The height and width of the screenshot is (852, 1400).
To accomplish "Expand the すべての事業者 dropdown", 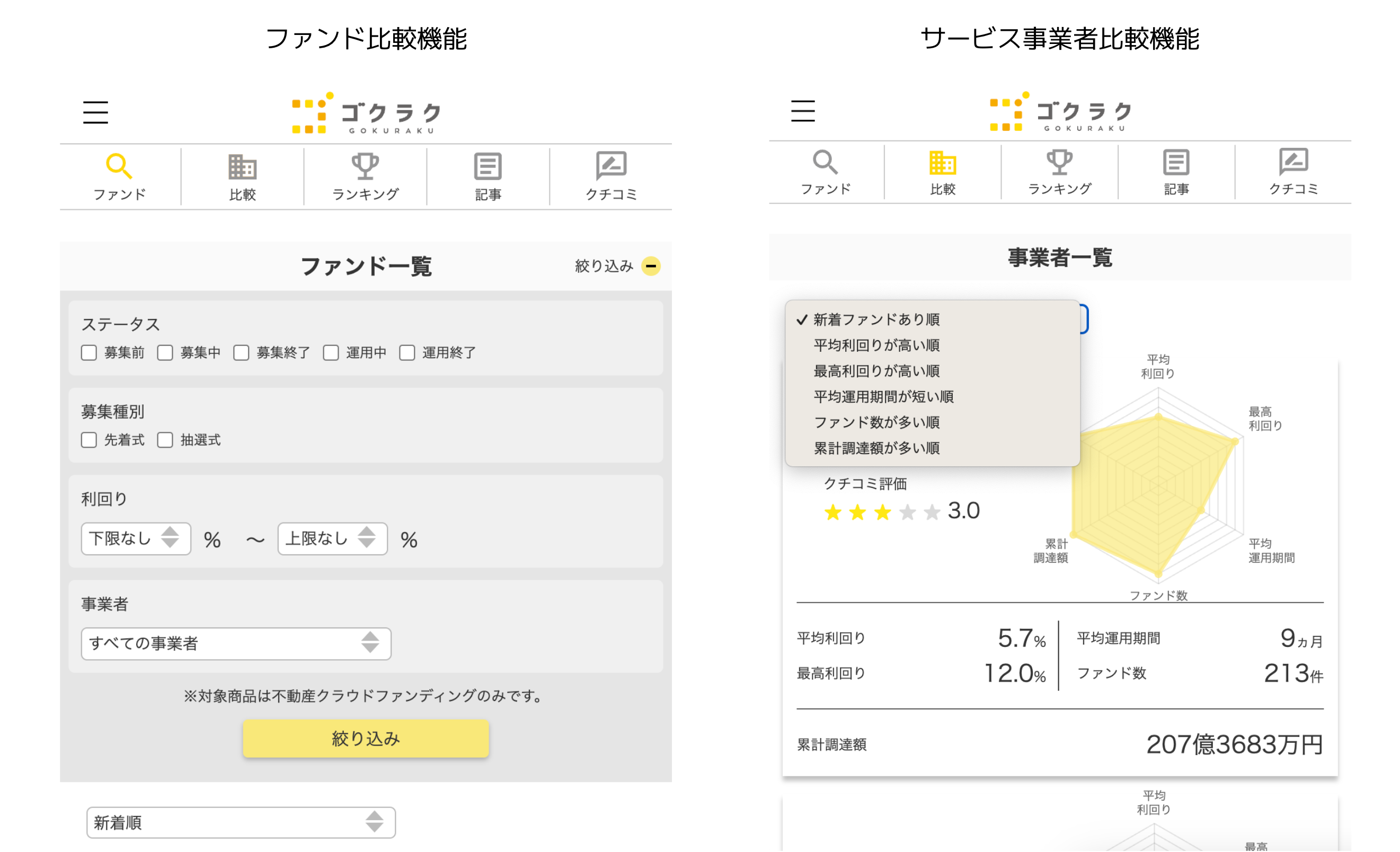I will (x=236, y=643).
